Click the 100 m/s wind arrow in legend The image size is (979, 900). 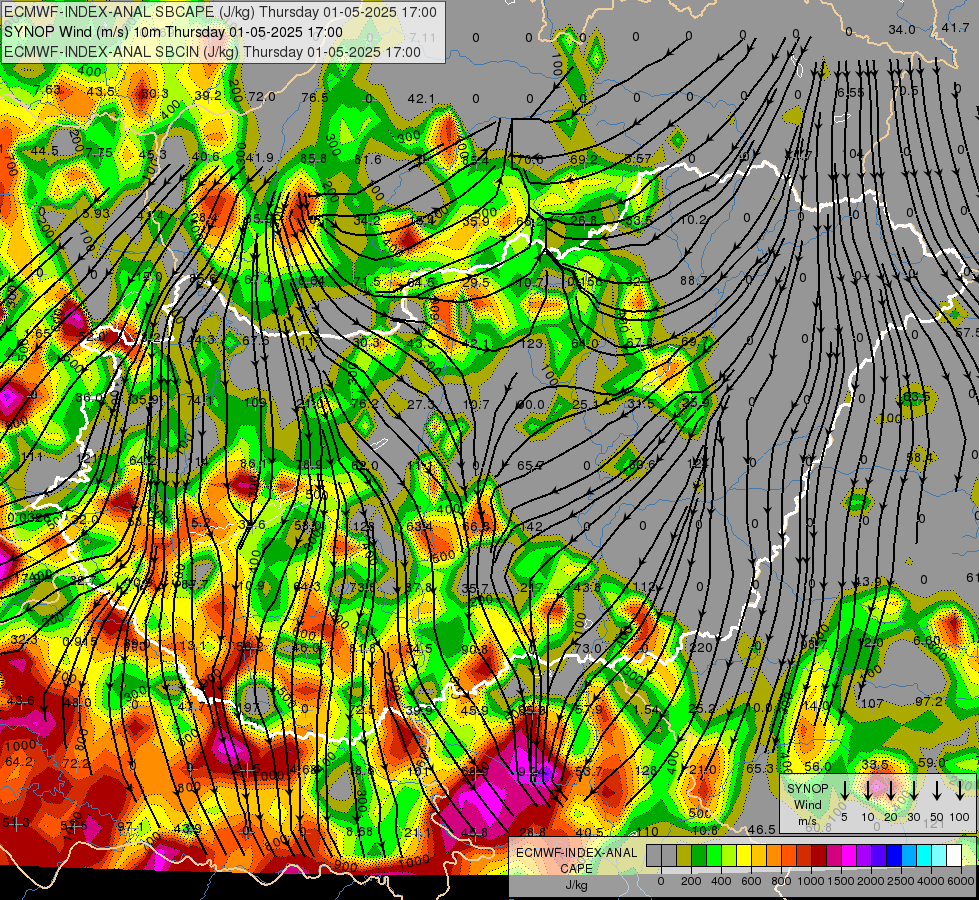960,791
